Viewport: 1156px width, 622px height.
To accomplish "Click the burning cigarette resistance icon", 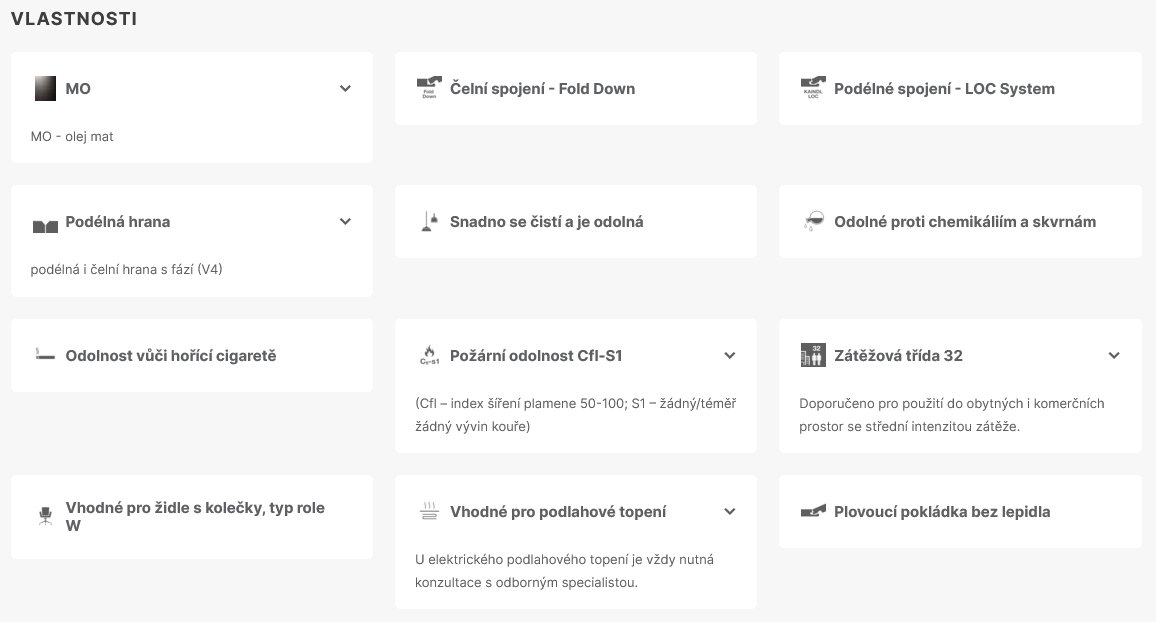I will coord(45,356).
